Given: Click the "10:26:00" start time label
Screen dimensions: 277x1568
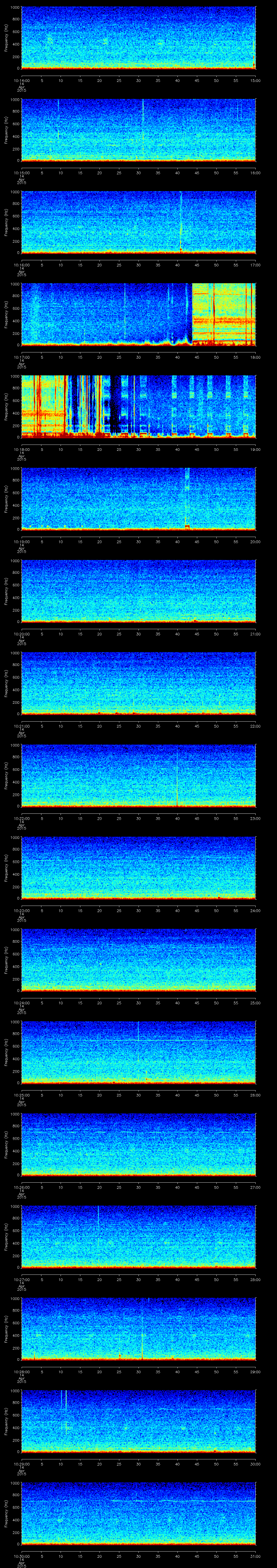Looking at the screenshot, I should click(21, 1186).
